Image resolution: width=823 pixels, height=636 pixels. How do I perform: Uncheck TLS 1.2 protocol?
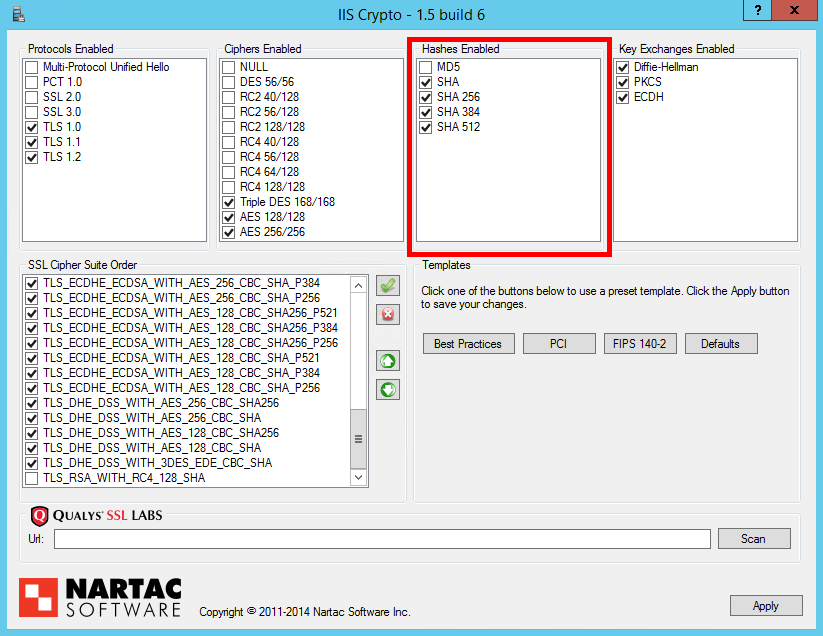[x=32, y=157]
